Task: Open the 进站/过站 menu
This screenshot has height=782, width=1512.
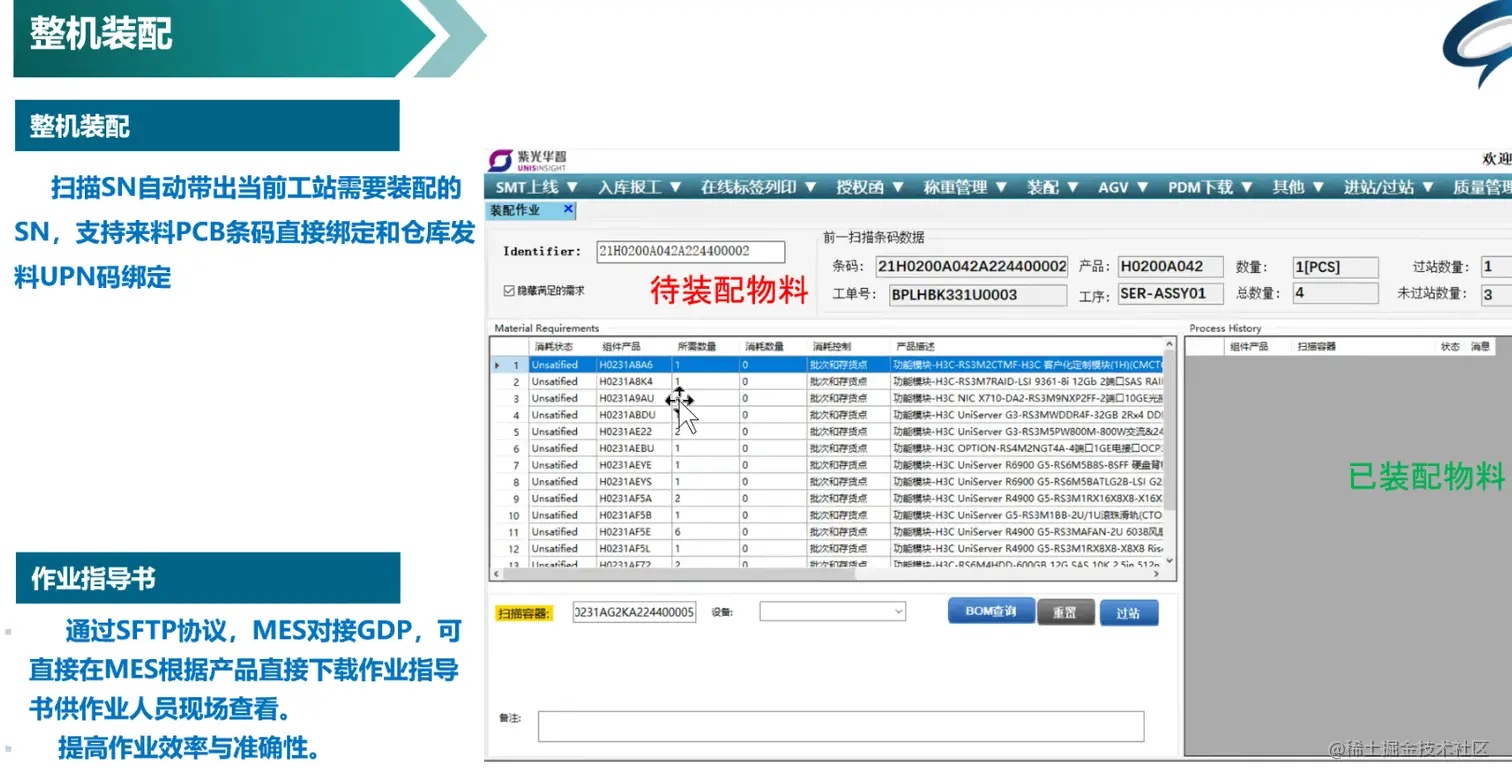Action: coord(1388,187)
